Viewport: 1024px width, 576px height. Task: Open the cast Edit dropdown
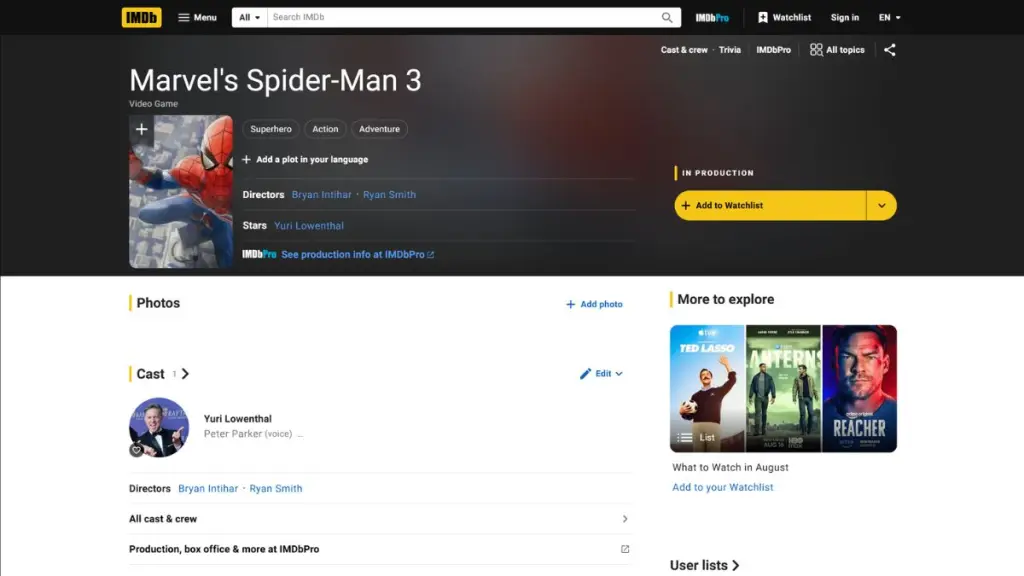pyautogui.click(x=601, y=374)
